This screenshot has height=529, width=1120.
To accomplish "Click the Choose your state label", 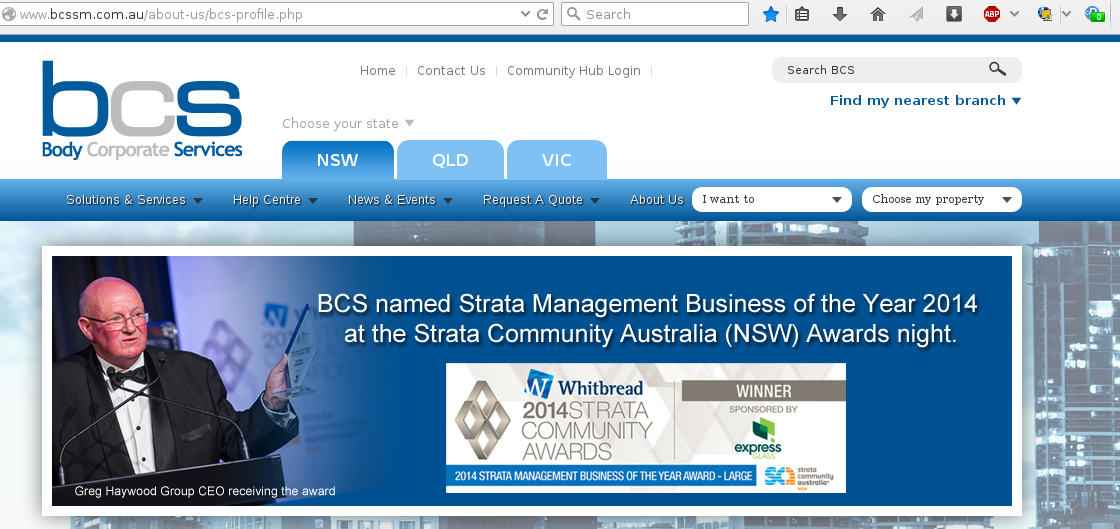I will pos(348,124).
